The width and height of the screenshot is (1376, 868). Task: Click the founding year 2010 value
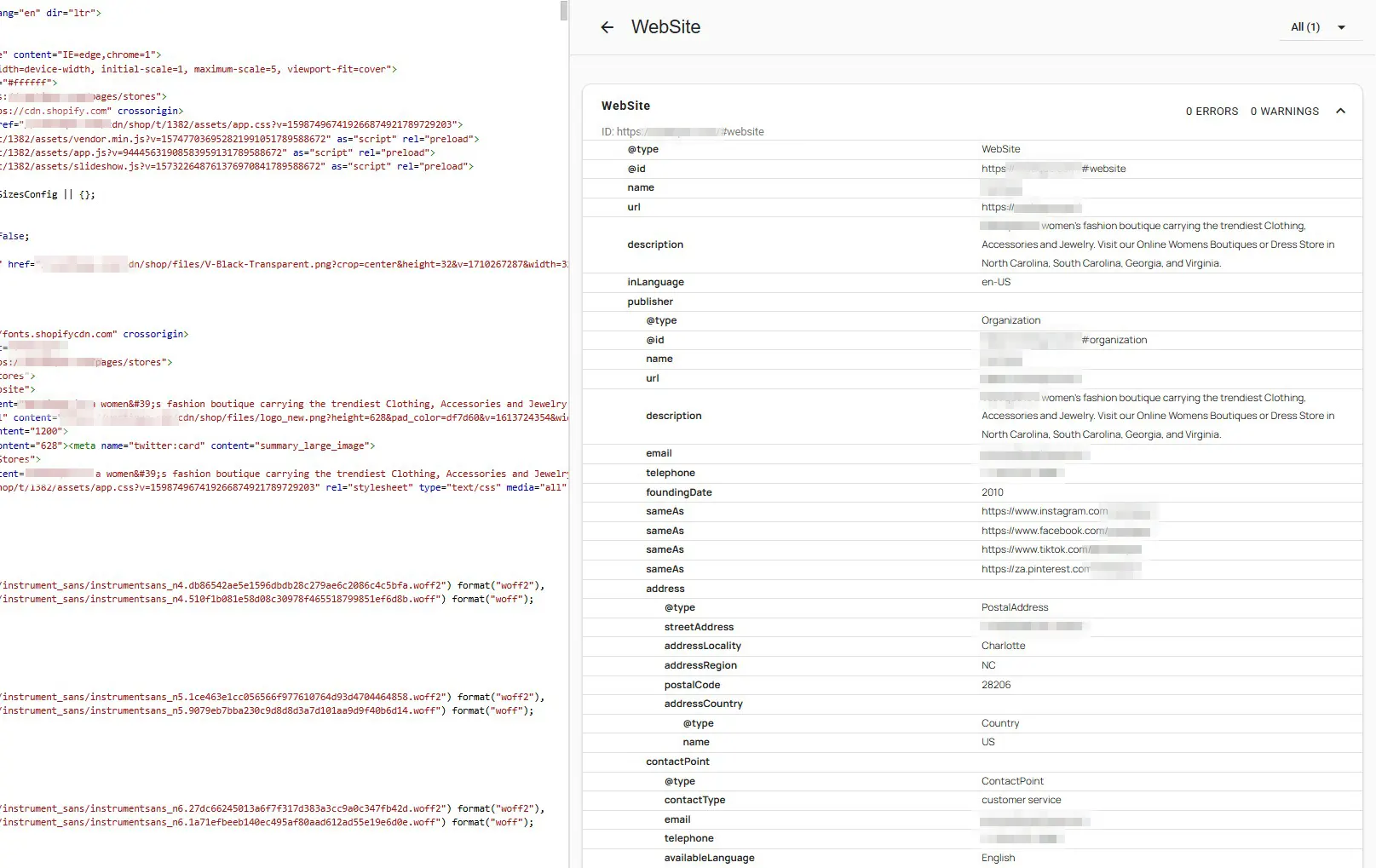coord(992,492)
